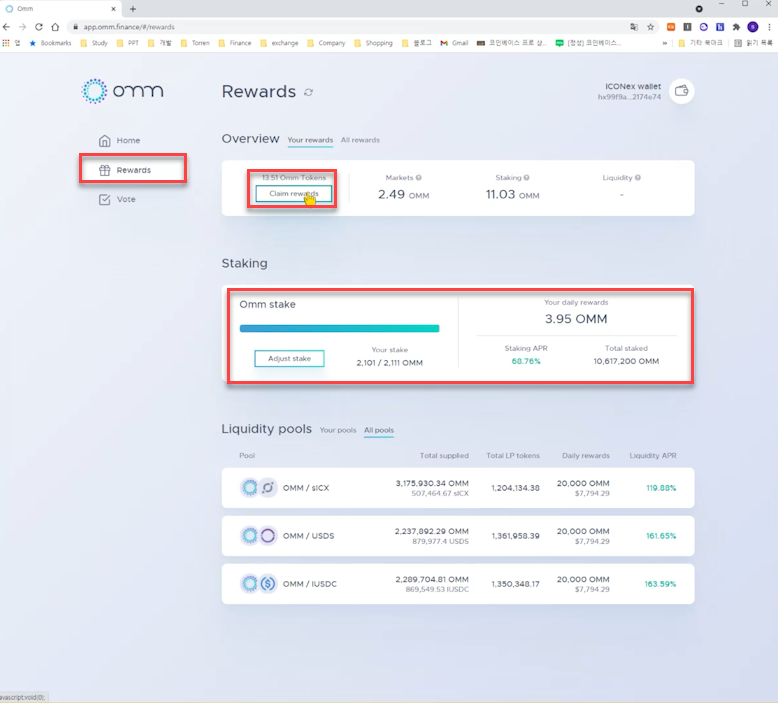Open the Bookmarks star bookmark
This screenshot has width=778, height=703.
[x=50, y=43]
